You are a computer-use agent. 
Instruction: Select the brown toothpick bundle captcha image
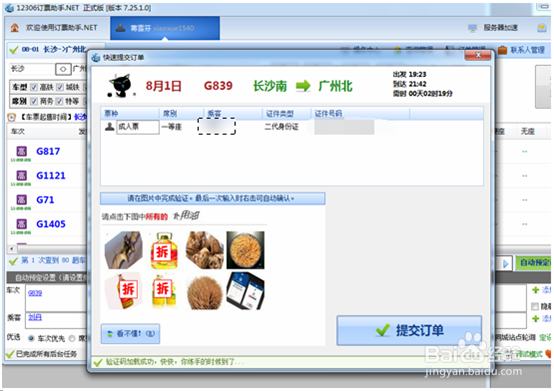pos(205,291)
